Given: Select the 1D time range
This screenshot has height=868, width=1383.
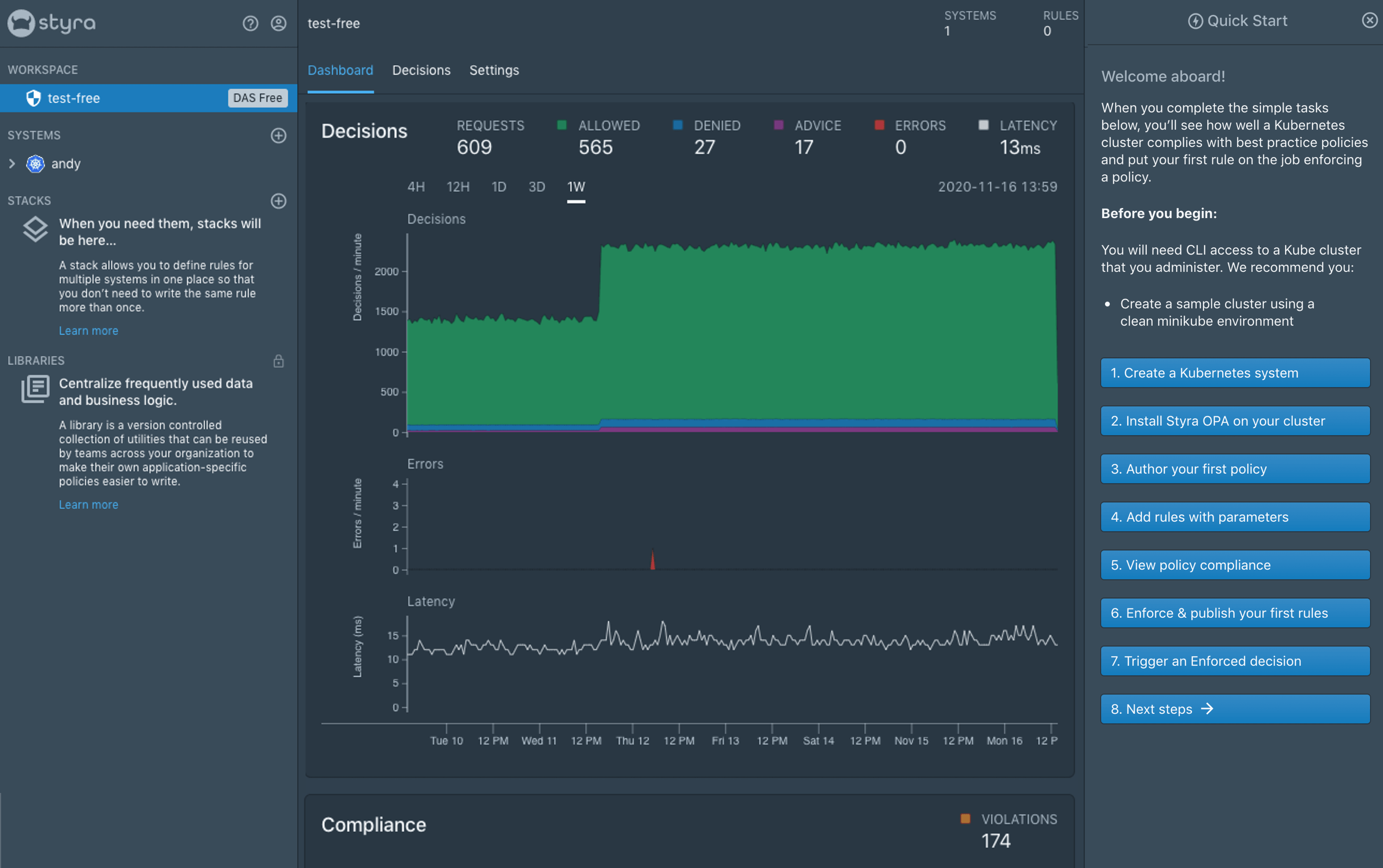Looking at the screenshot, I should click(x=499, y=187).
